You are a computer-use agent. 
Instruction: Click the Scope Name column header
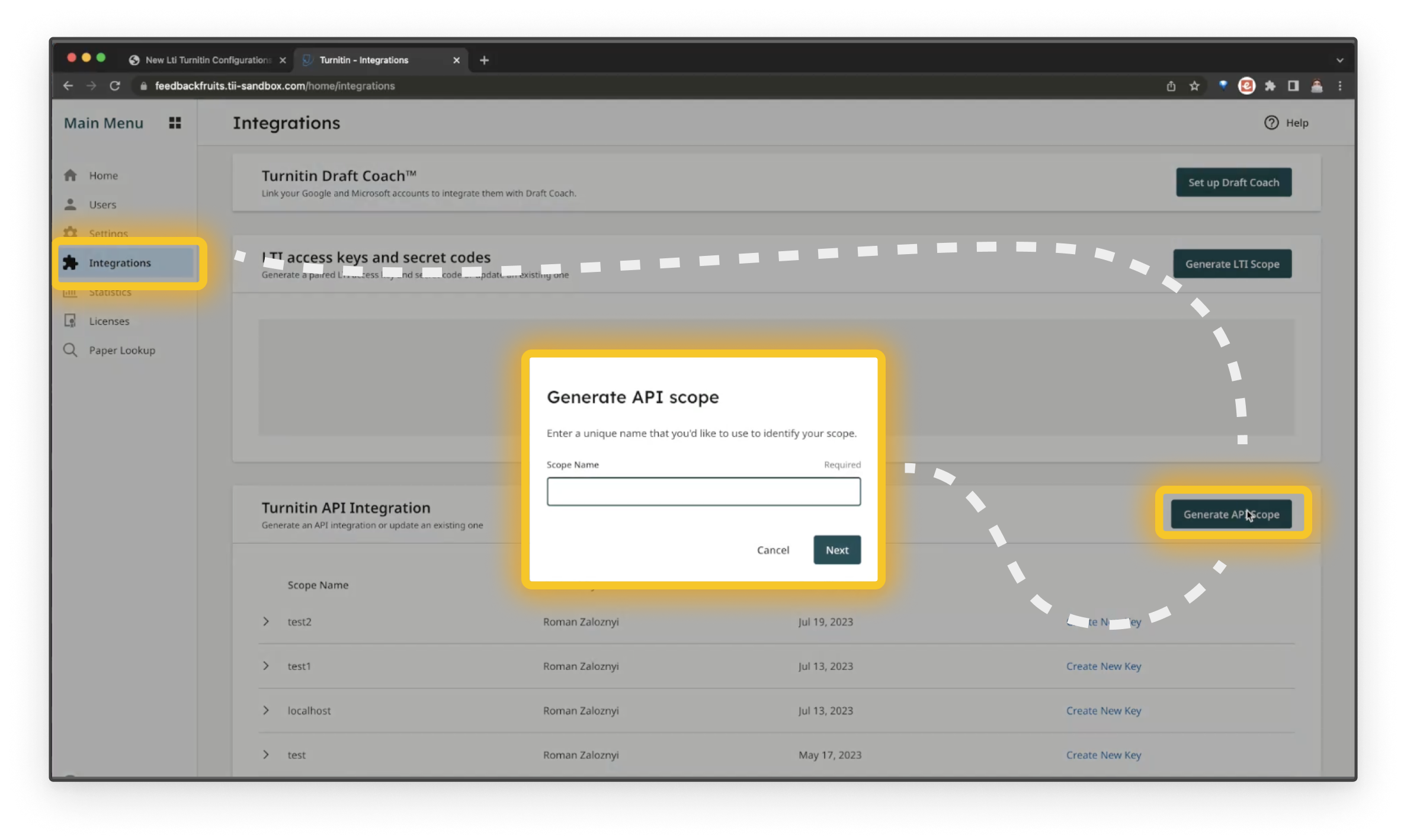(x=318, y=585)
